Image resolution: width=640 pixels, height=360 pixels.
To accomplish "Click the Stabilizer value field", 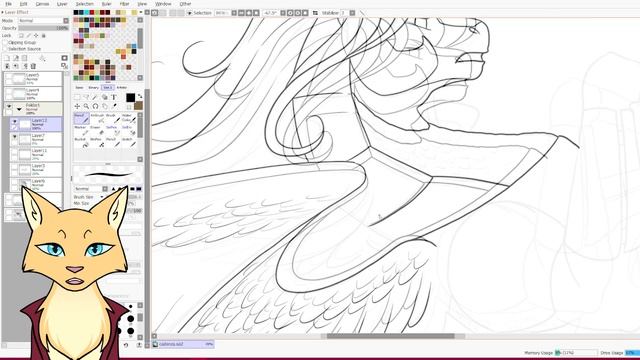I will click(x=344, y=13).
